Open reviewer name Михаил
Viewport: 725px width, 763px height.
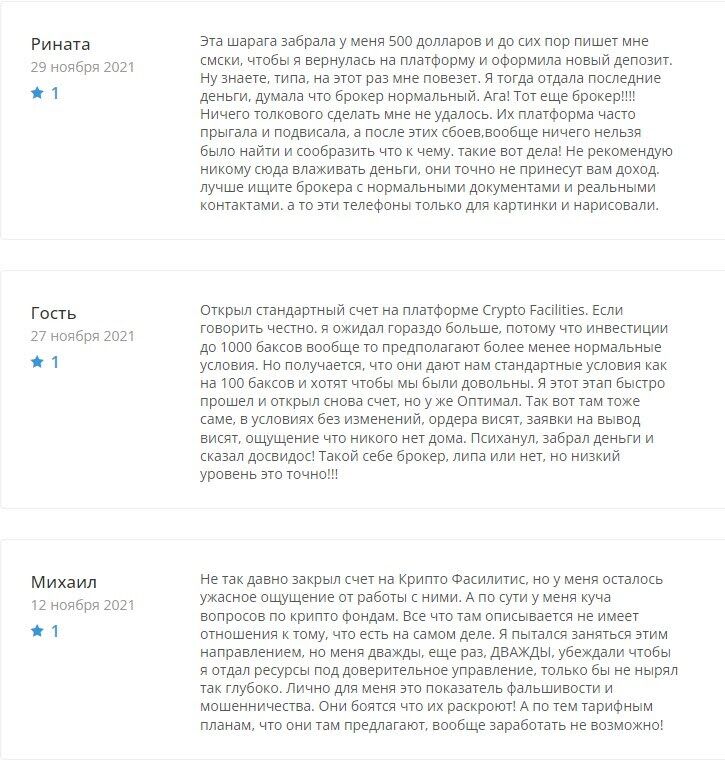click(64, 582)
